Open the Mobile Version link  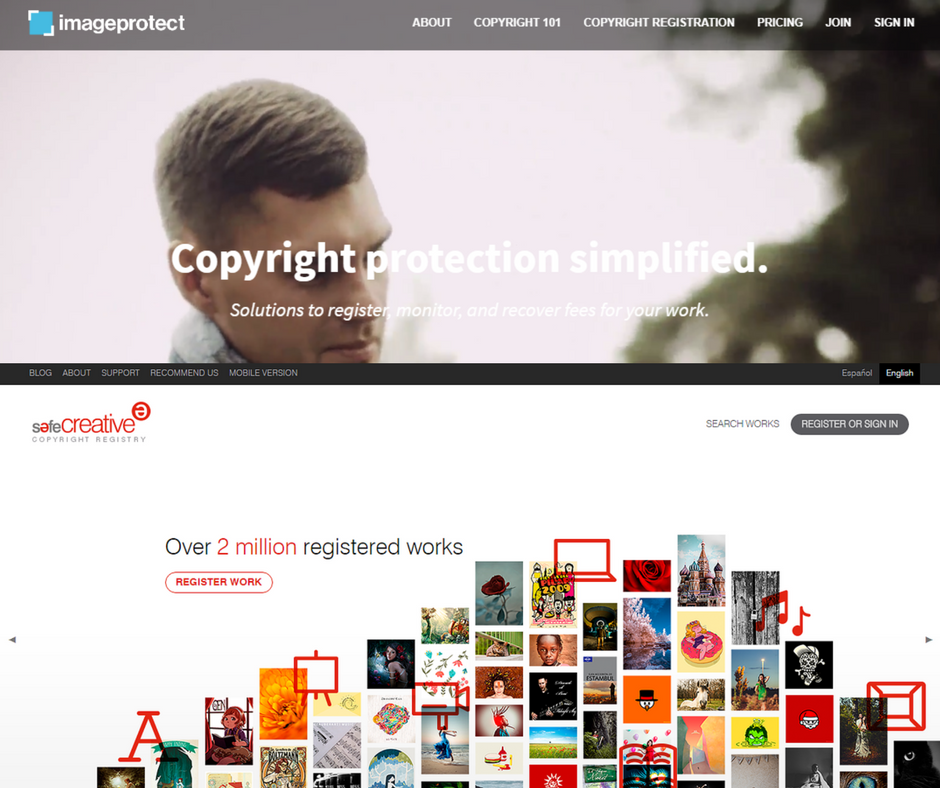click(x=263, y=373)
